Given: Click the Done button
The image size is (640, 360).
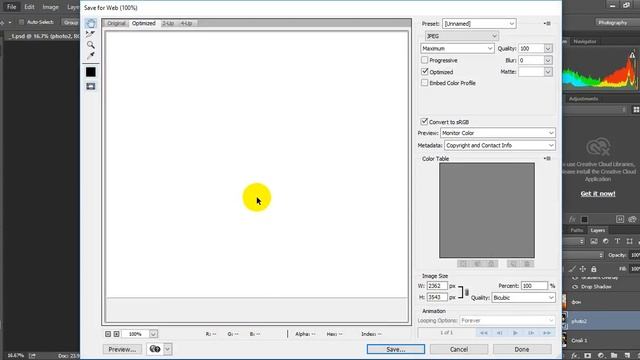Looking at the screenshot, I should (522, 349).
